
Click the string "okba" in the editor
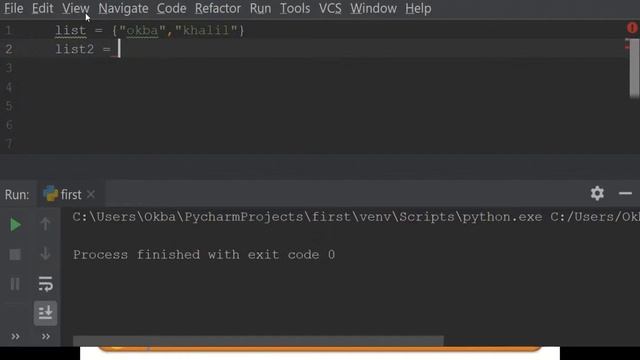(x=142, y=31)
